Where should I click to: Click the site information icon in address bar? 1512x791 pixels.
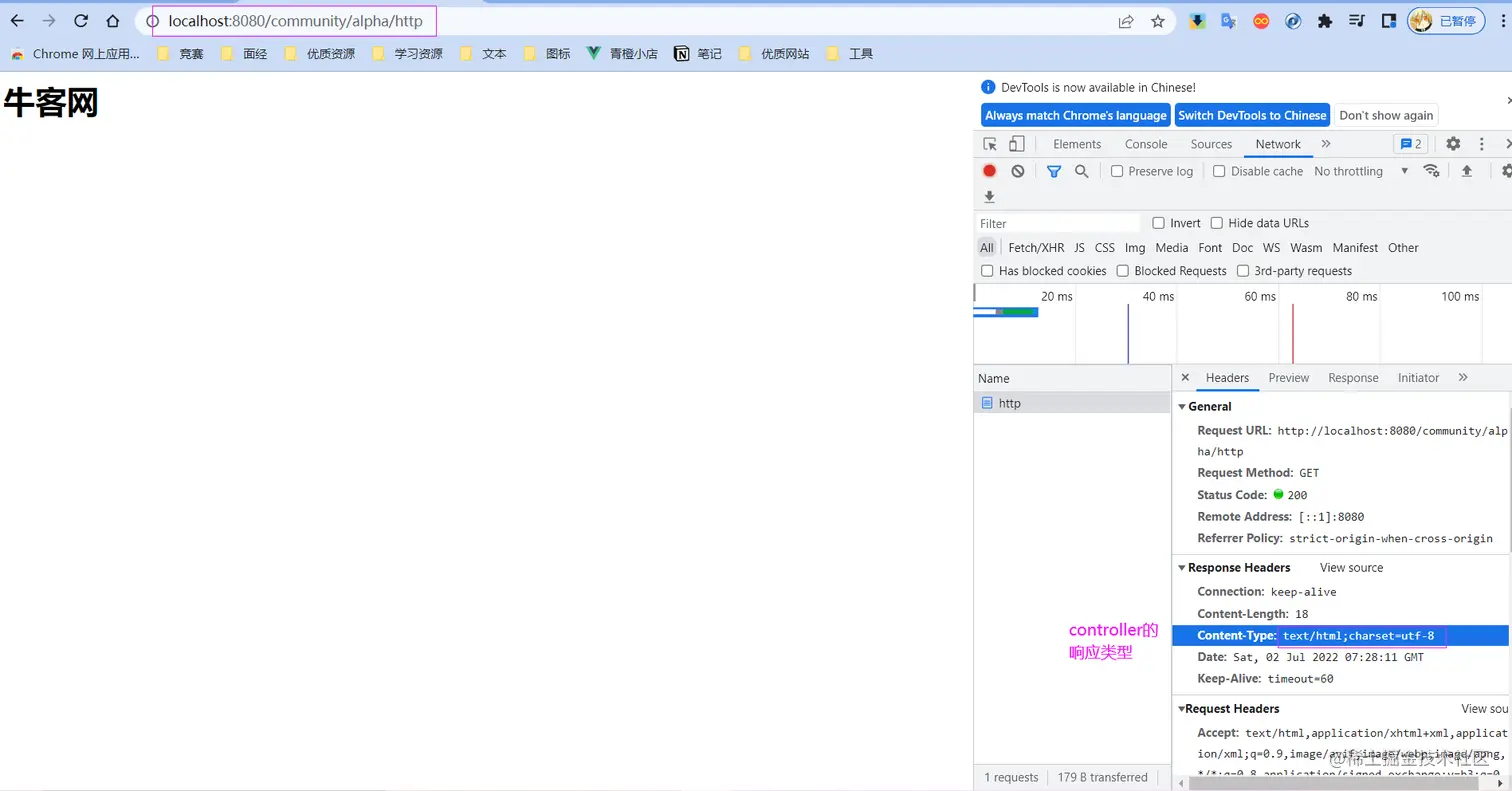coord(153,21)
